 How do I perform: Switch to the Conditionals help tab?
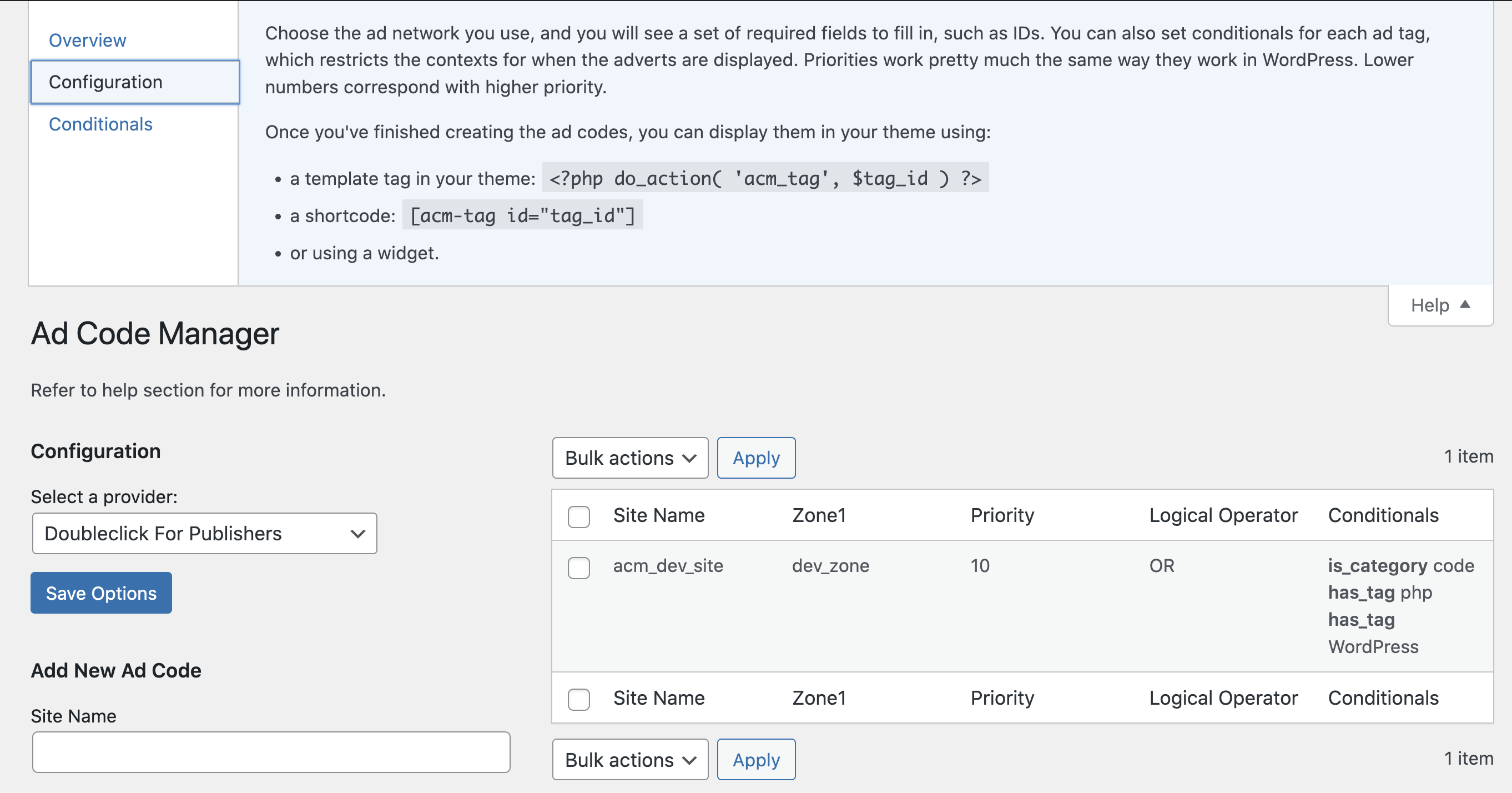point(100,124)
